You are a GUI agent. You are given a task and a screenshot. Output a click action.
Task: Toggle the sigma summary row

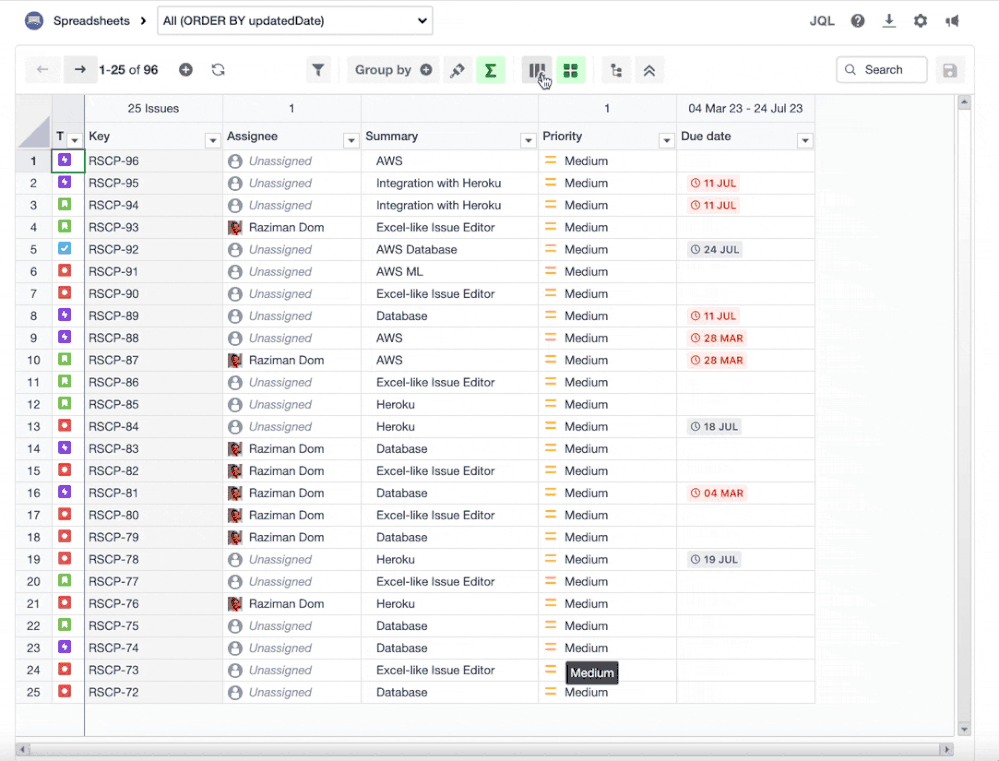[x=490, y=69]
